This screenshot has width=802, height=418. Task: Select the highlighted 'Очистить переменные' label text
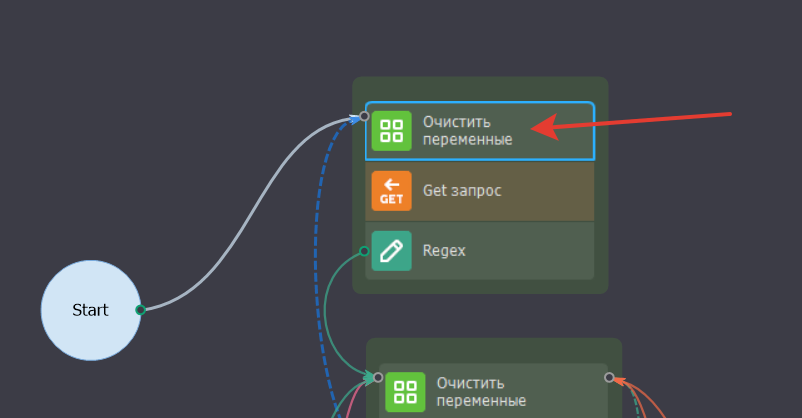[x=467, y=130]
